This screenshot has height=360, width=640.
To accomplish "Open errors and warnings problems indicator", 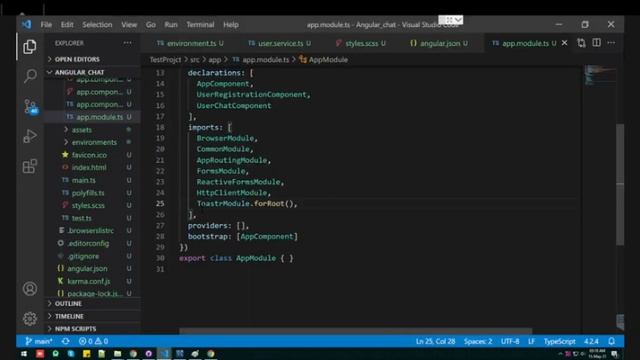I will 93,341.
